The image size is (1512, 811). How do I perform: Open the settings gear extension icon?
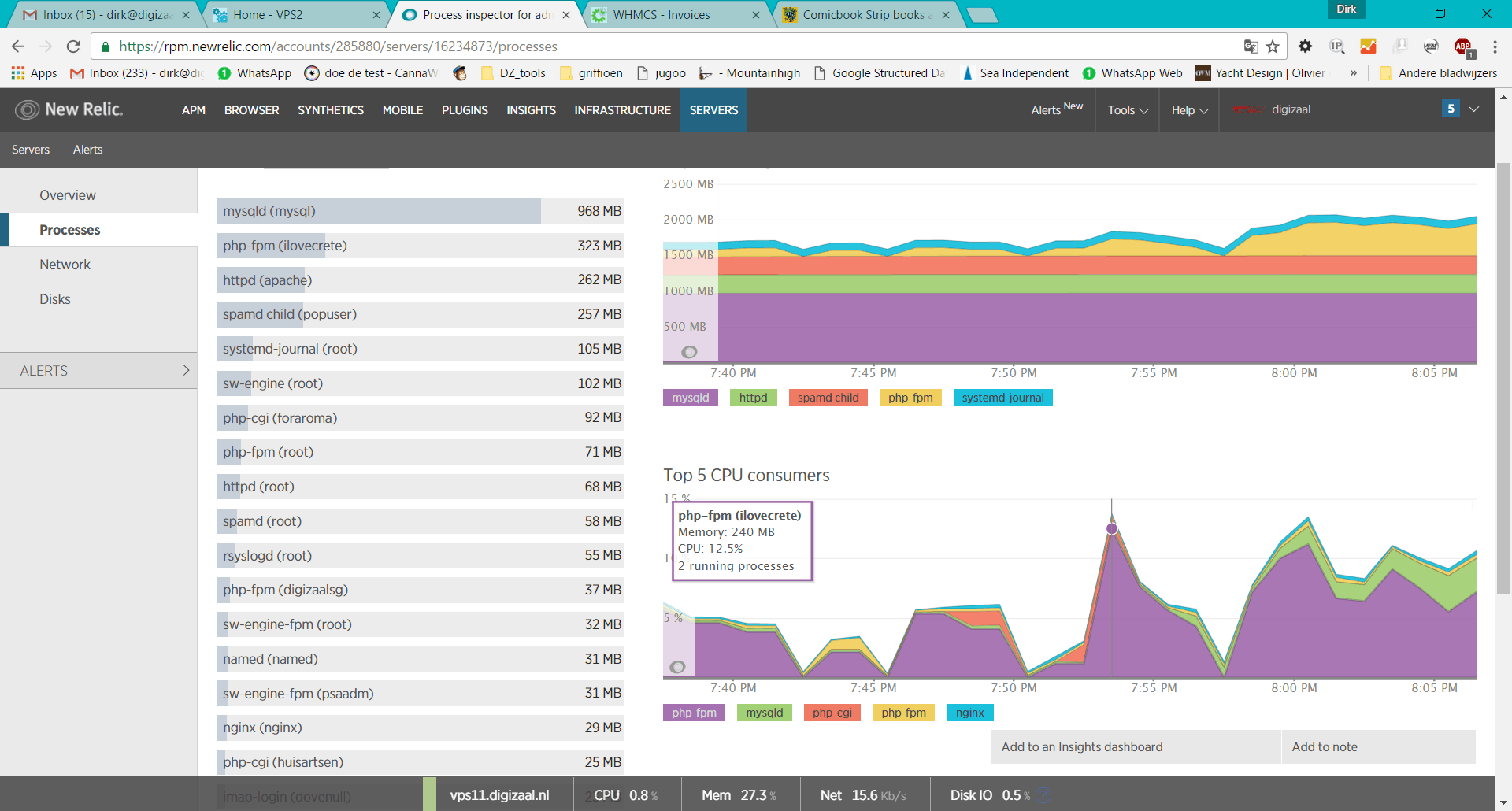point(1305,46)
